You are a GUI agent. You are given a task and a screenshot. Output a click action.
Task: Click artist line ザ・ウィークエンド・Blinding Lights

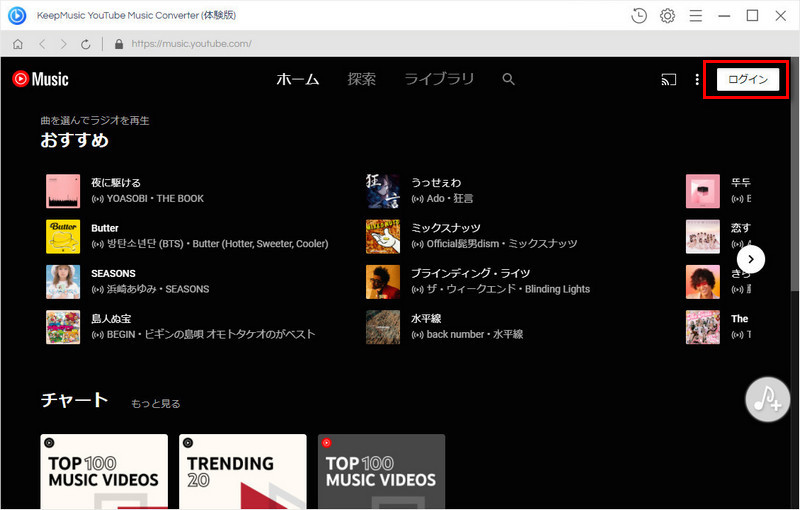click(x=508, y=289)
